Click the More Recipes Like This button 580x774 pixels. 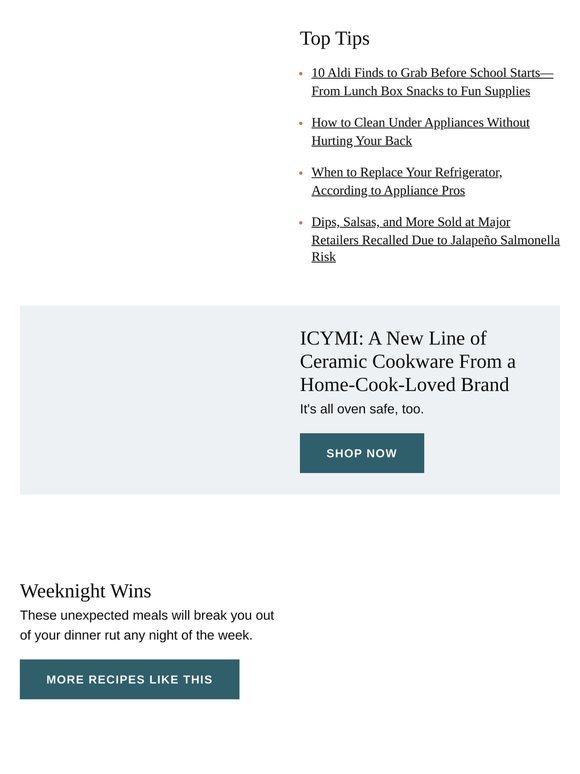[x=129, y=679]
